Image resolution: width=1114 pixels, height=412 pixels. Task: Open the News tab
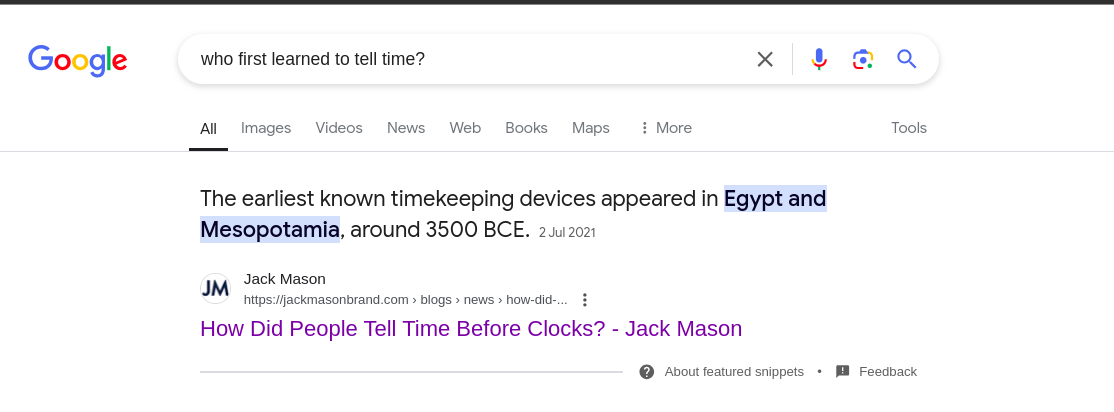pyautogui.click(x=406, y=128)
